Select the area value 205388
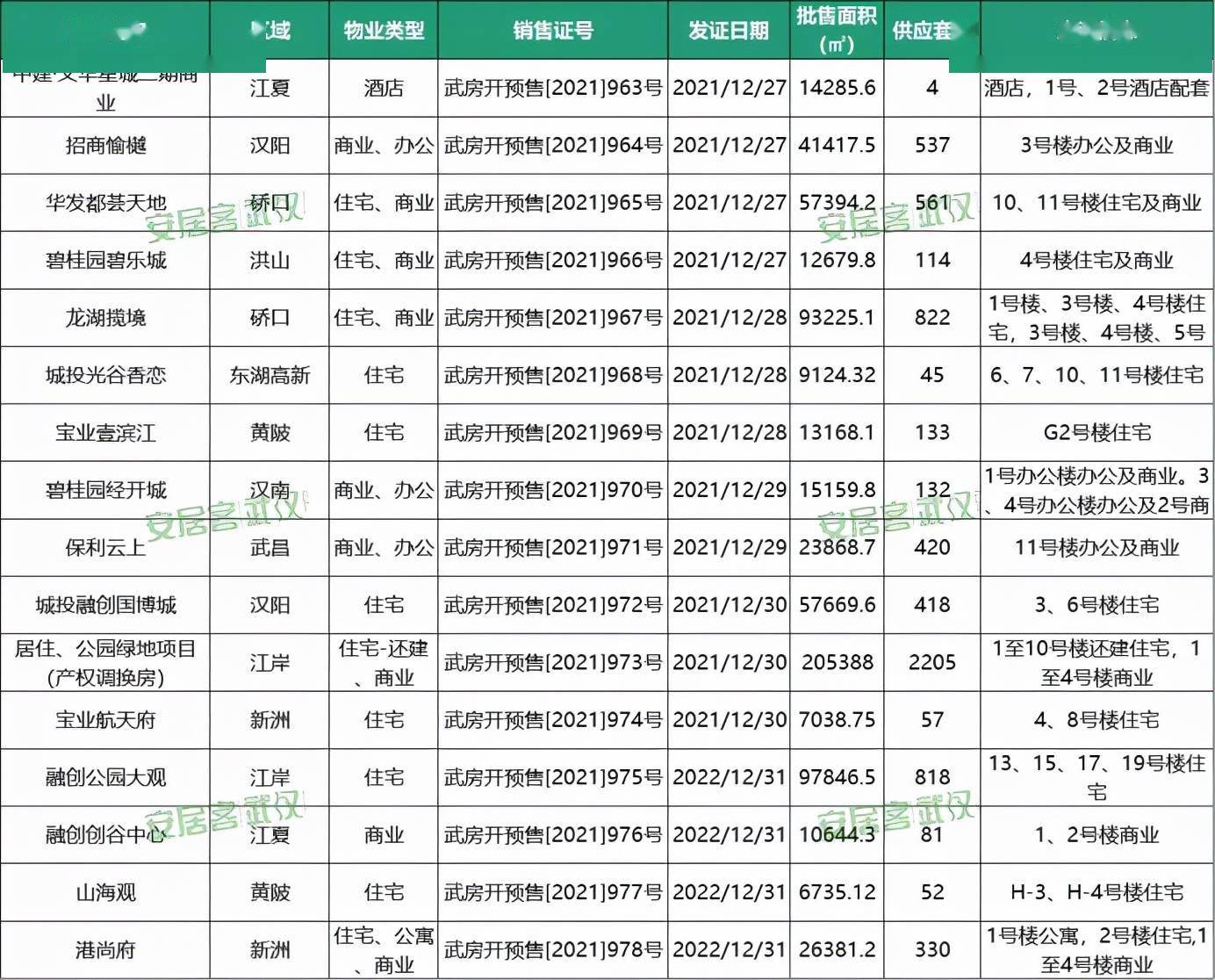Image resolution: width=1215 pixels, height=980 pixels. point(837,663)
